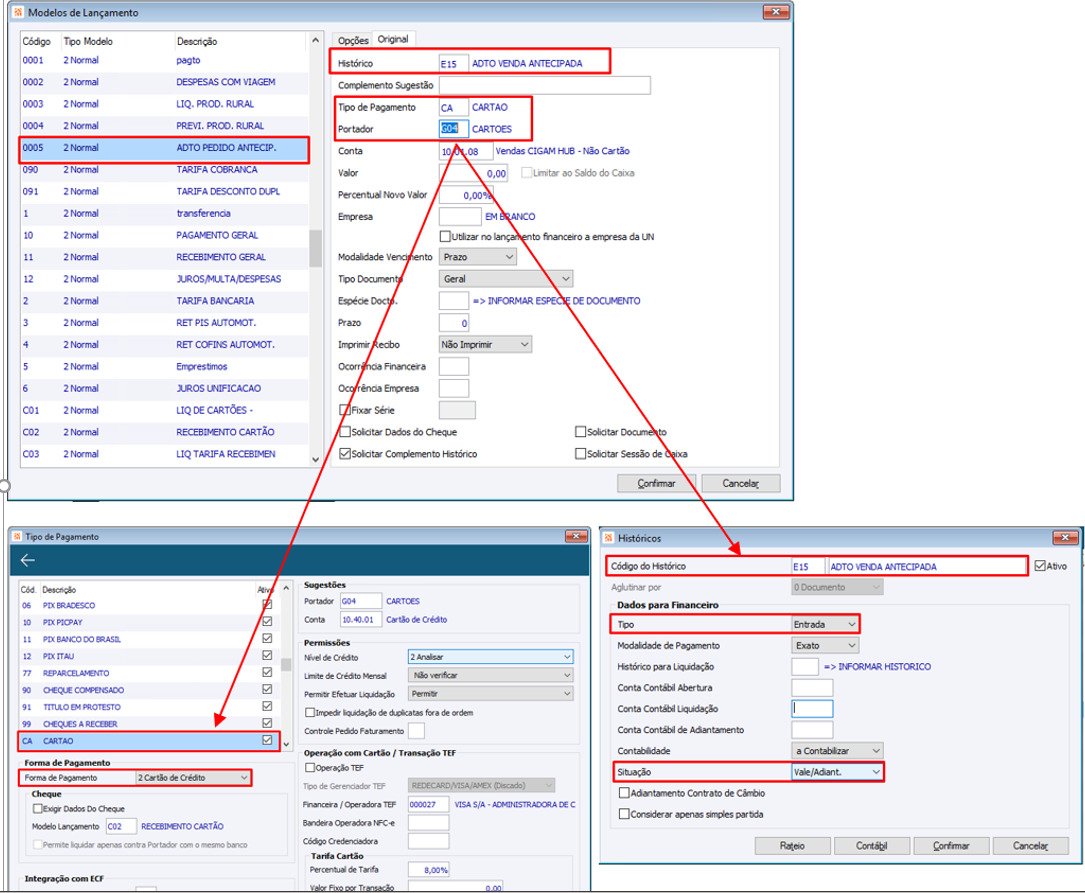Open the Nível de Crédito dropdown
The image size is (1085, 893).
(x=491, y=656)
